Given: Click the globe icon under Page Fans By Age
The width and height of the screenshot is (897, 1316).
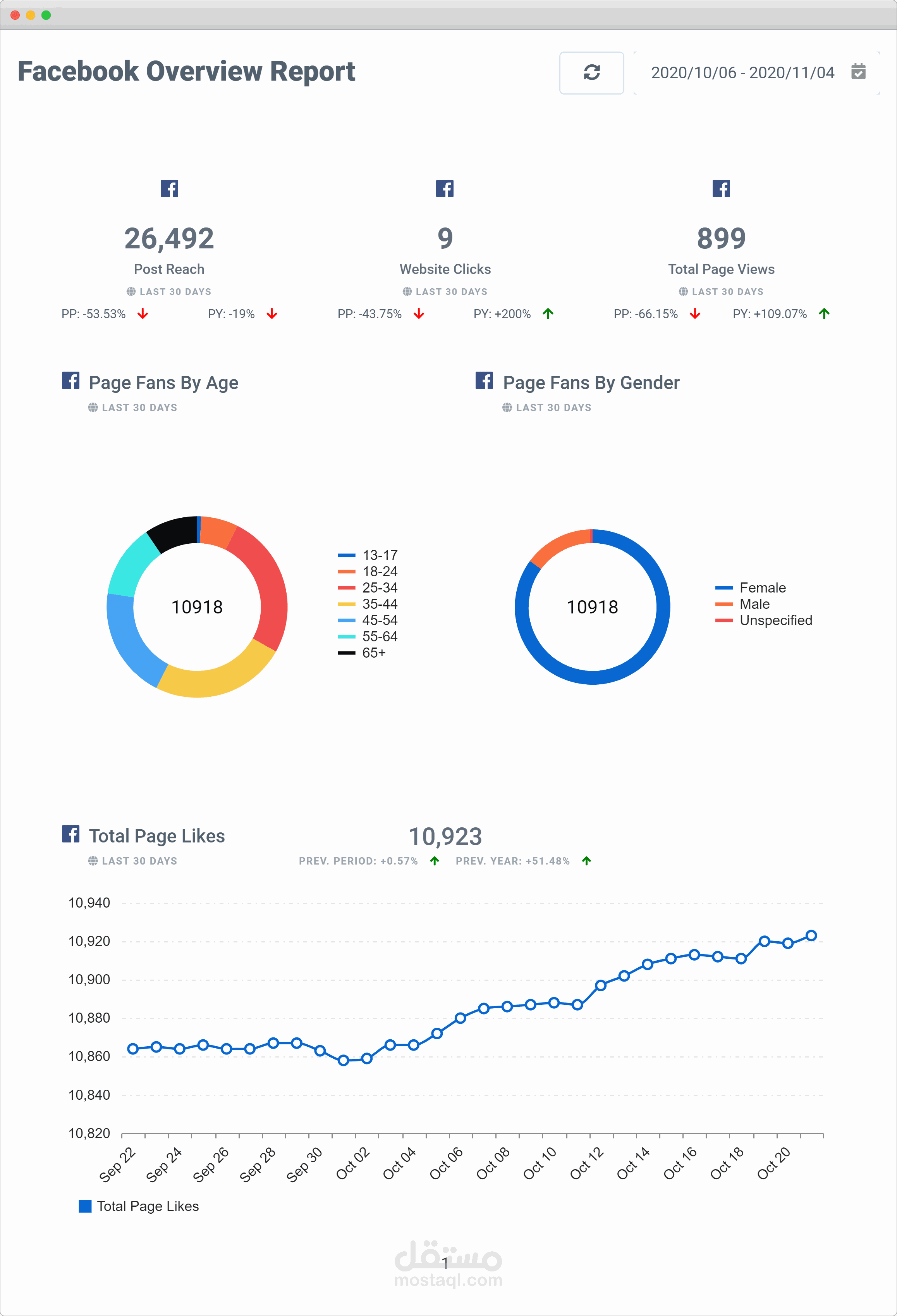Looking at the screenshot, I should point(93,408).
